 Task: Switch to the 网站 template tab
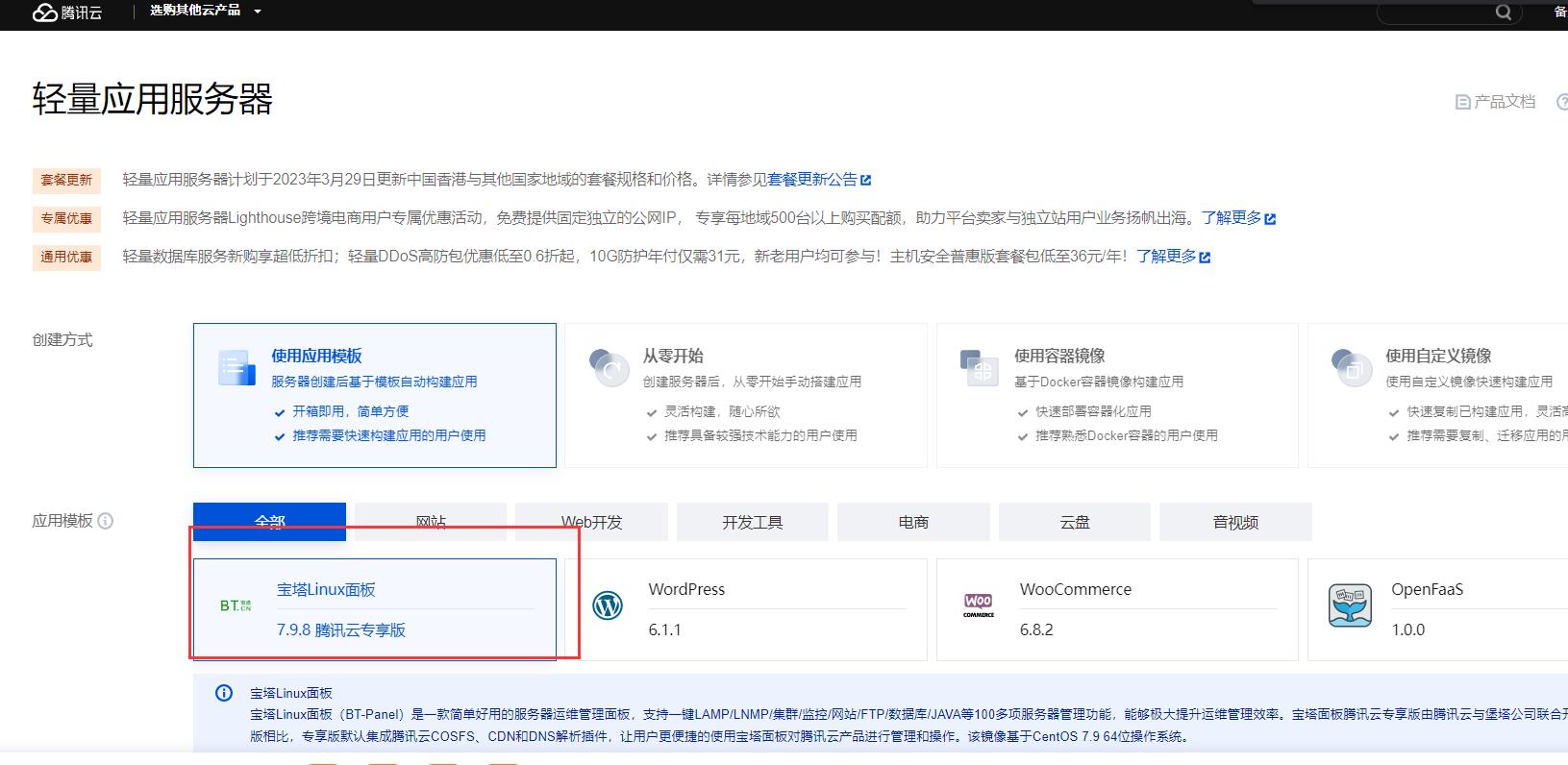431,522
